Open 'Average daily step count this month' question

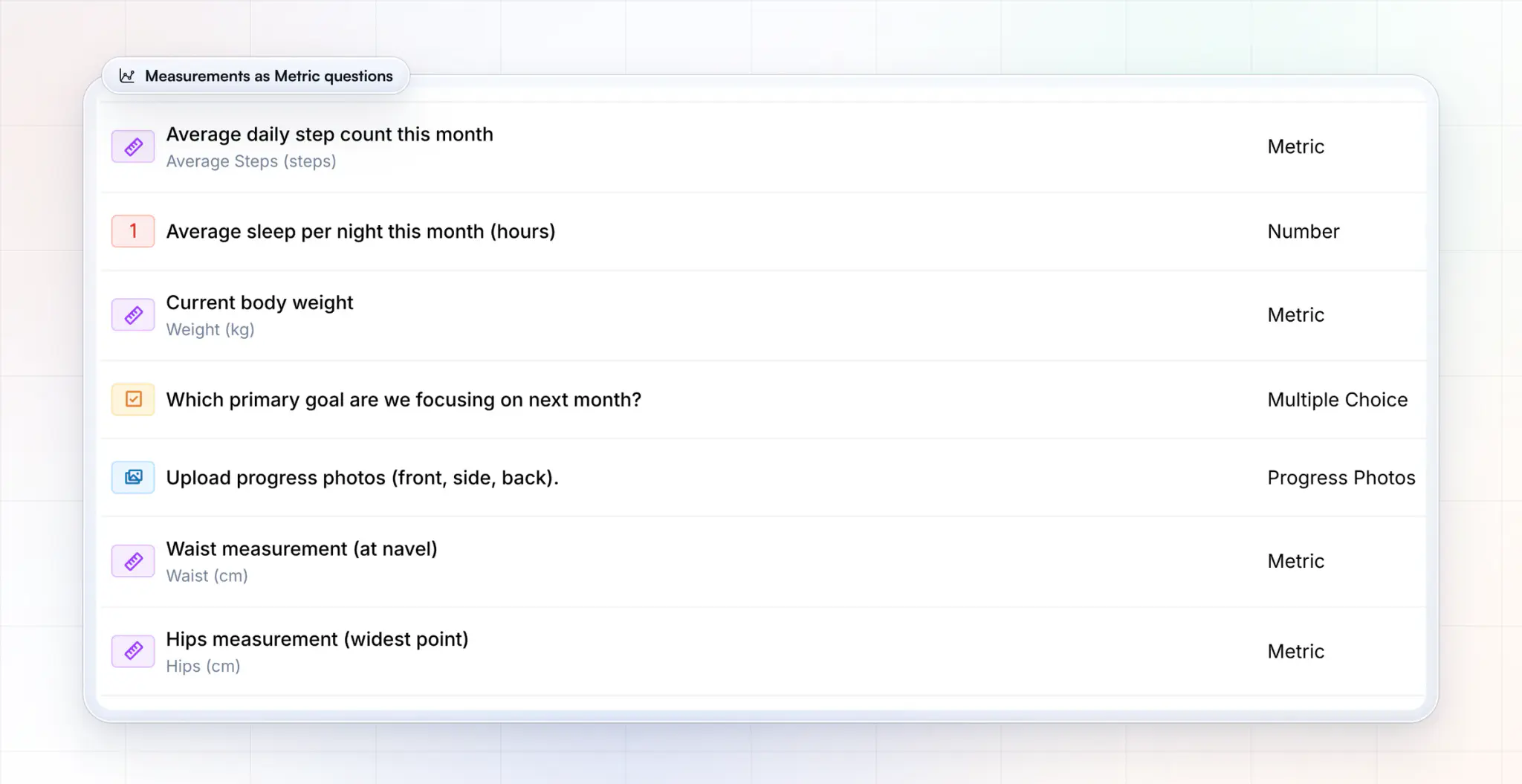pos(329,135)
